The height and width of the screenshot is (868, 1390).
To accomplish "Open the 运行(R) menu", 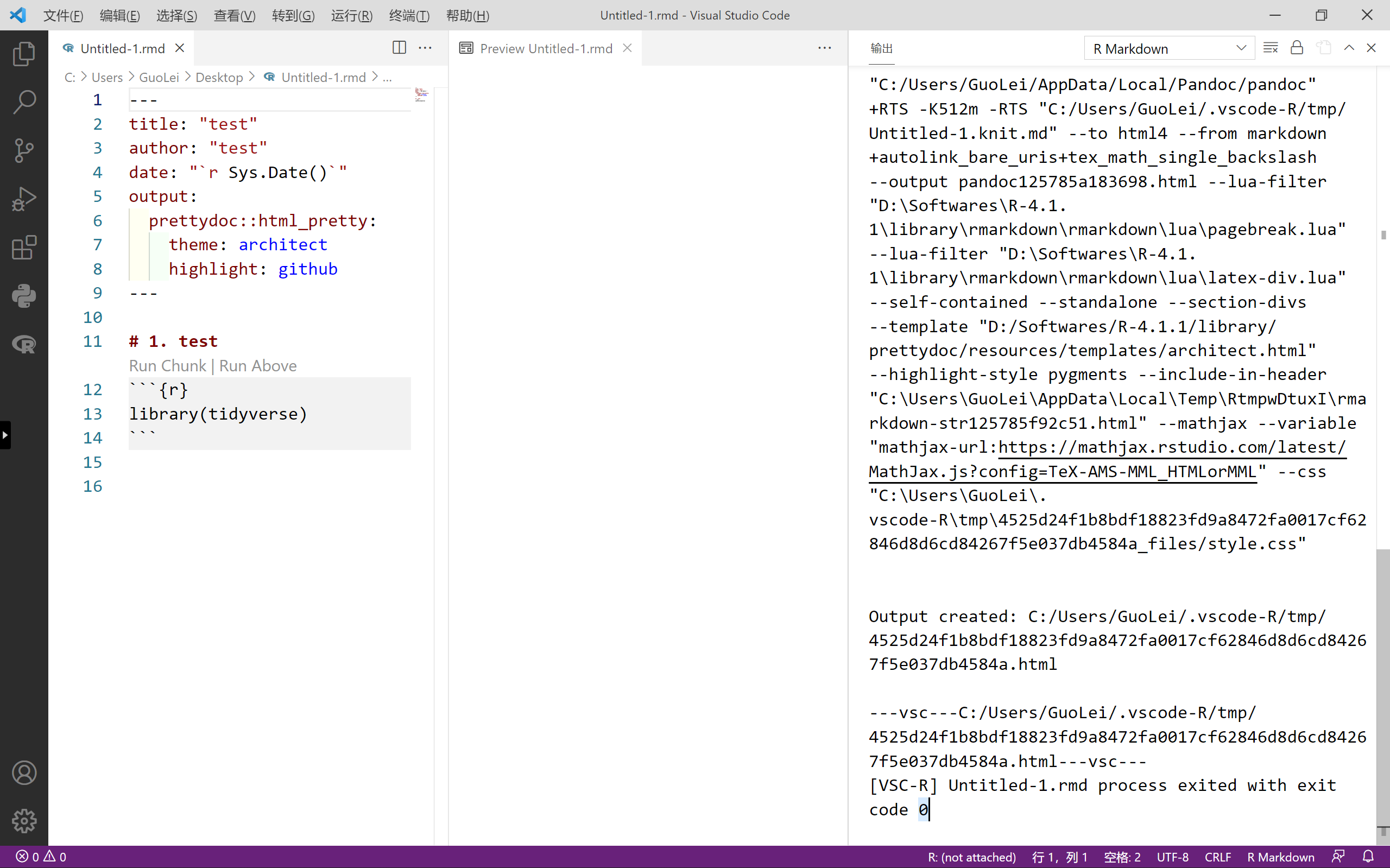I will click(351, 16).
